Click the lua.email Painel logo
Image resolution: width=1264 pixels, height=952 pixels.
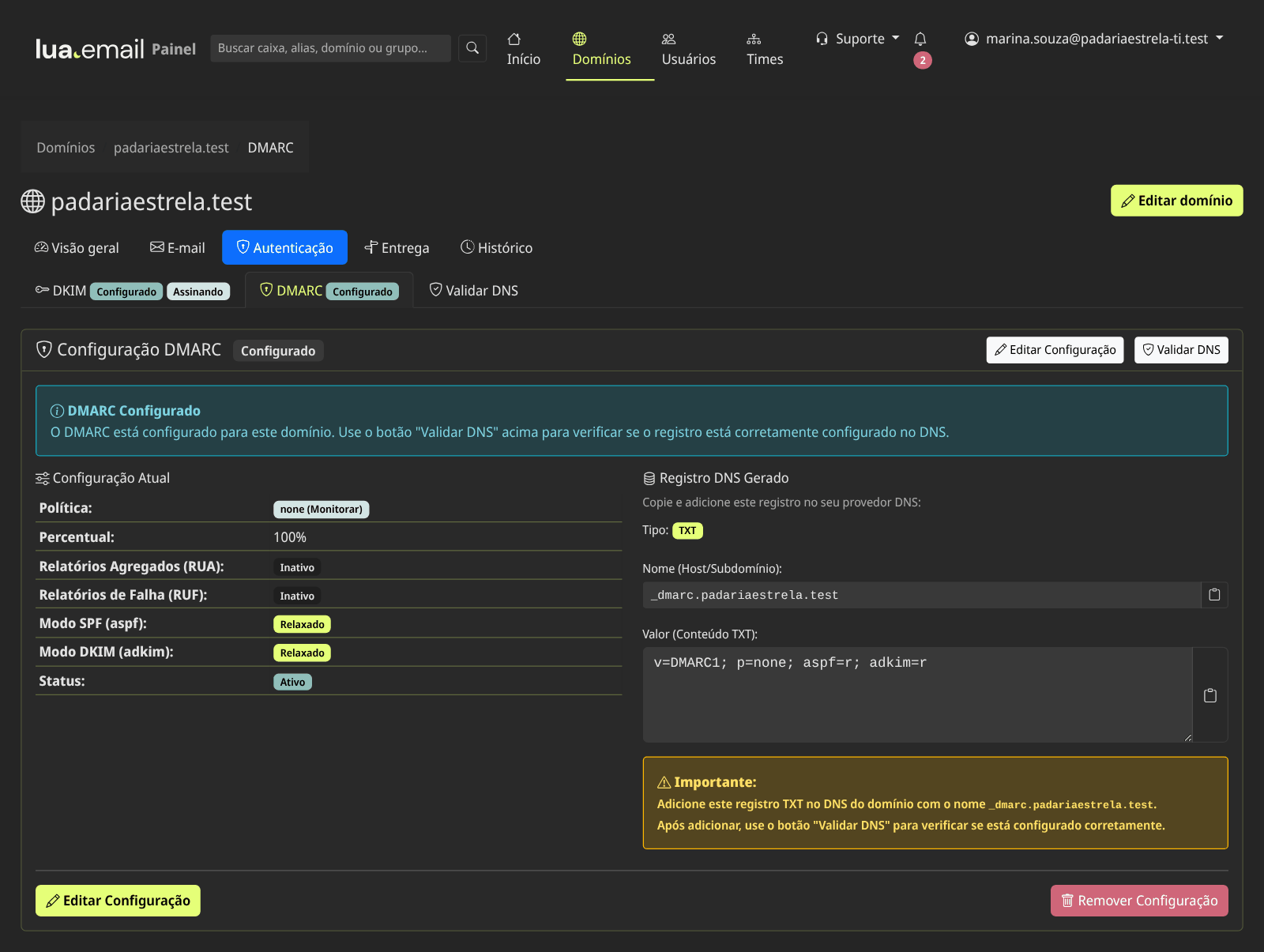pyautogui.click(x=115, y=49)
